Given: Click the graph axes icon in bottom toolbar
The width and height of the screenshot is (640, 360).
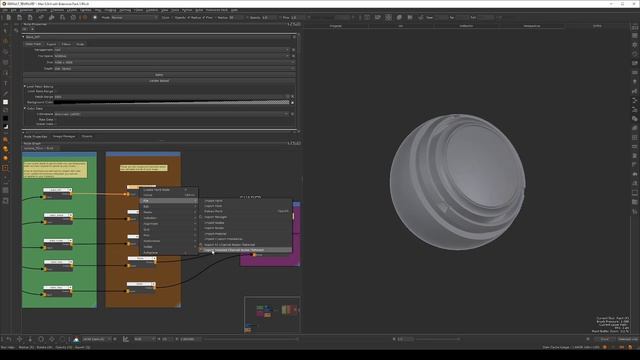Looking at the screenshot, I should (x=126, y=339).
